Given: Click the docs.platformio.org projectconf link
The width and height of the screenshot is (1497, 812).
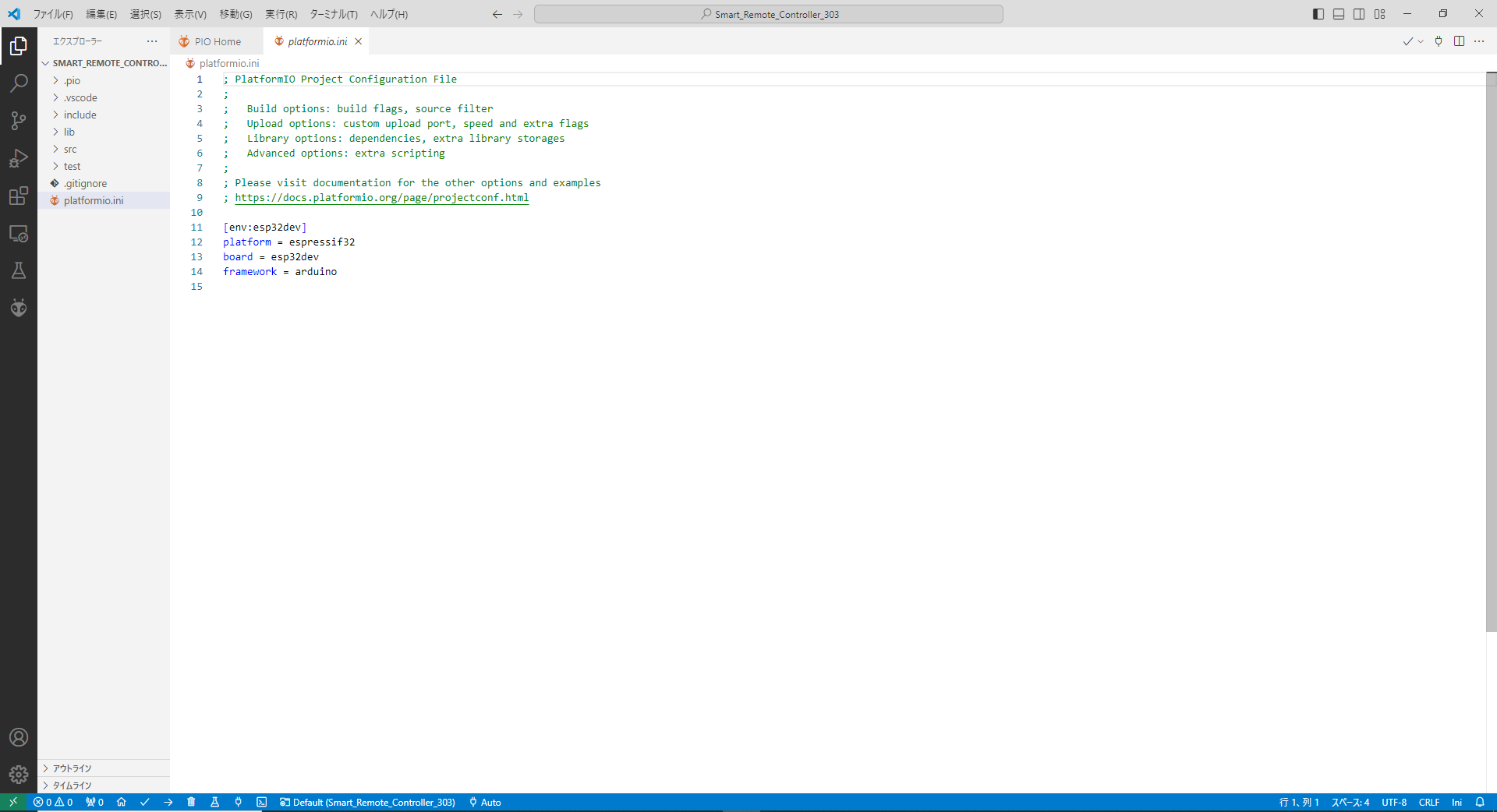Looking at the screenshot, I should tap(381, 198).
